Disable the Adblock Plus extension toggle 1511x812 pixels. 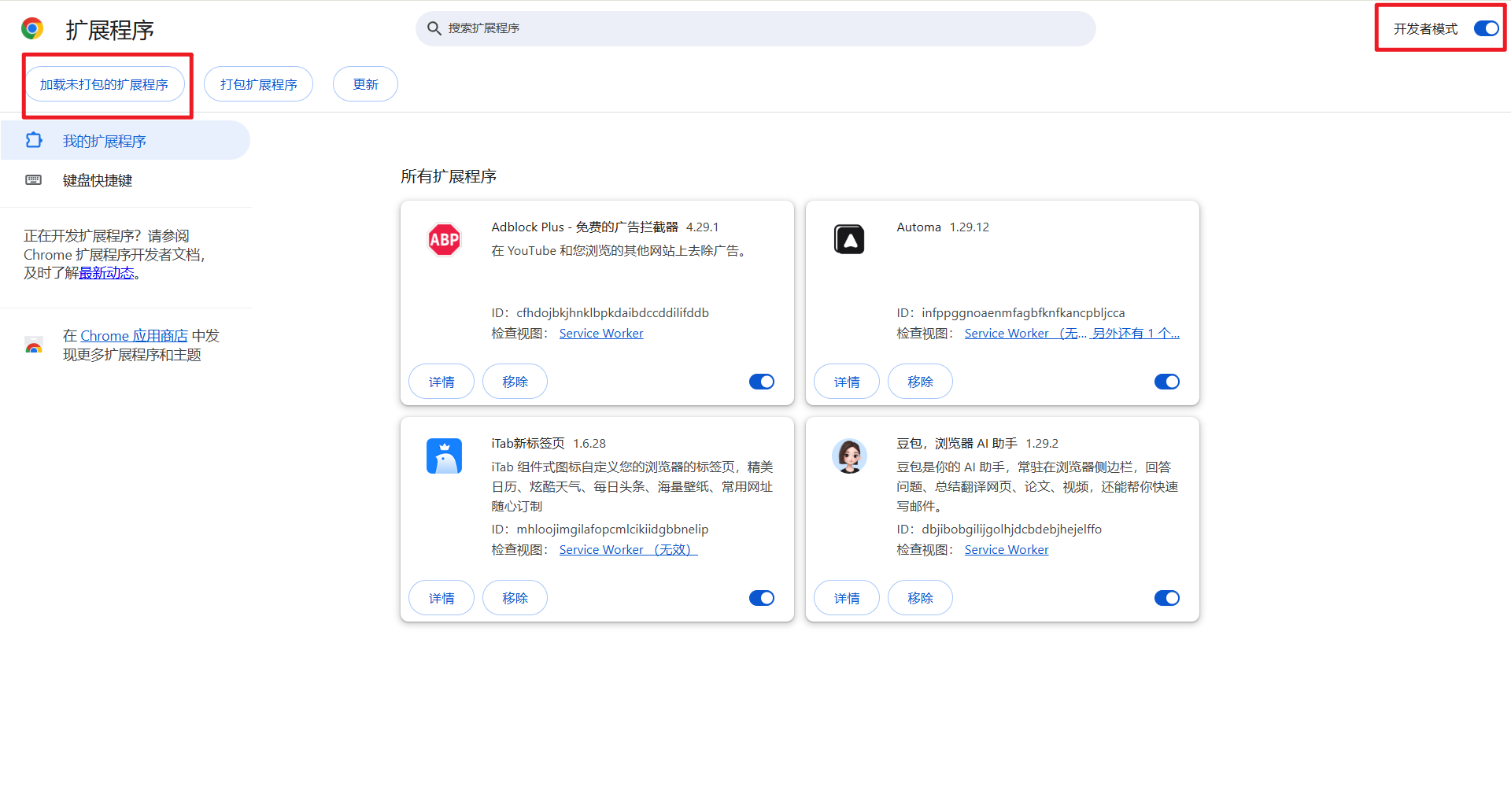tap(761, 382)
